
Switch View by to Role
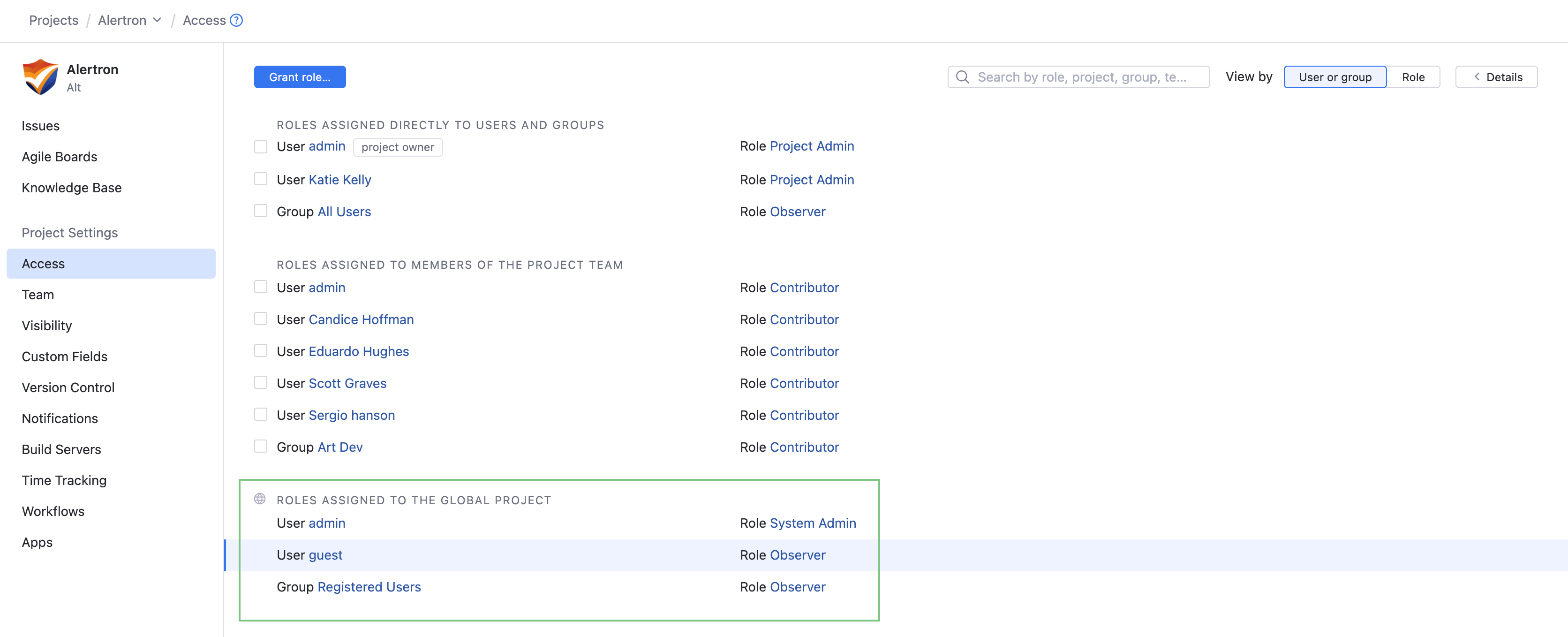1413,77
